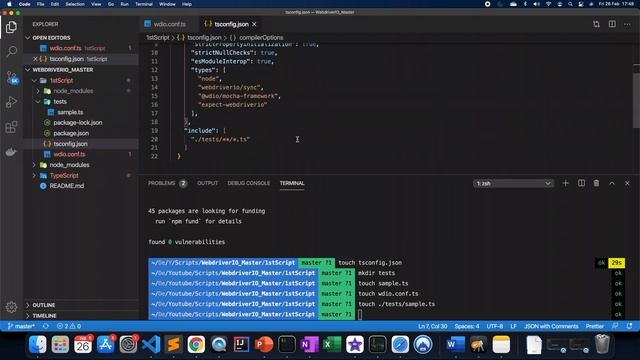Change indentation via Spaces: 4

467,326
